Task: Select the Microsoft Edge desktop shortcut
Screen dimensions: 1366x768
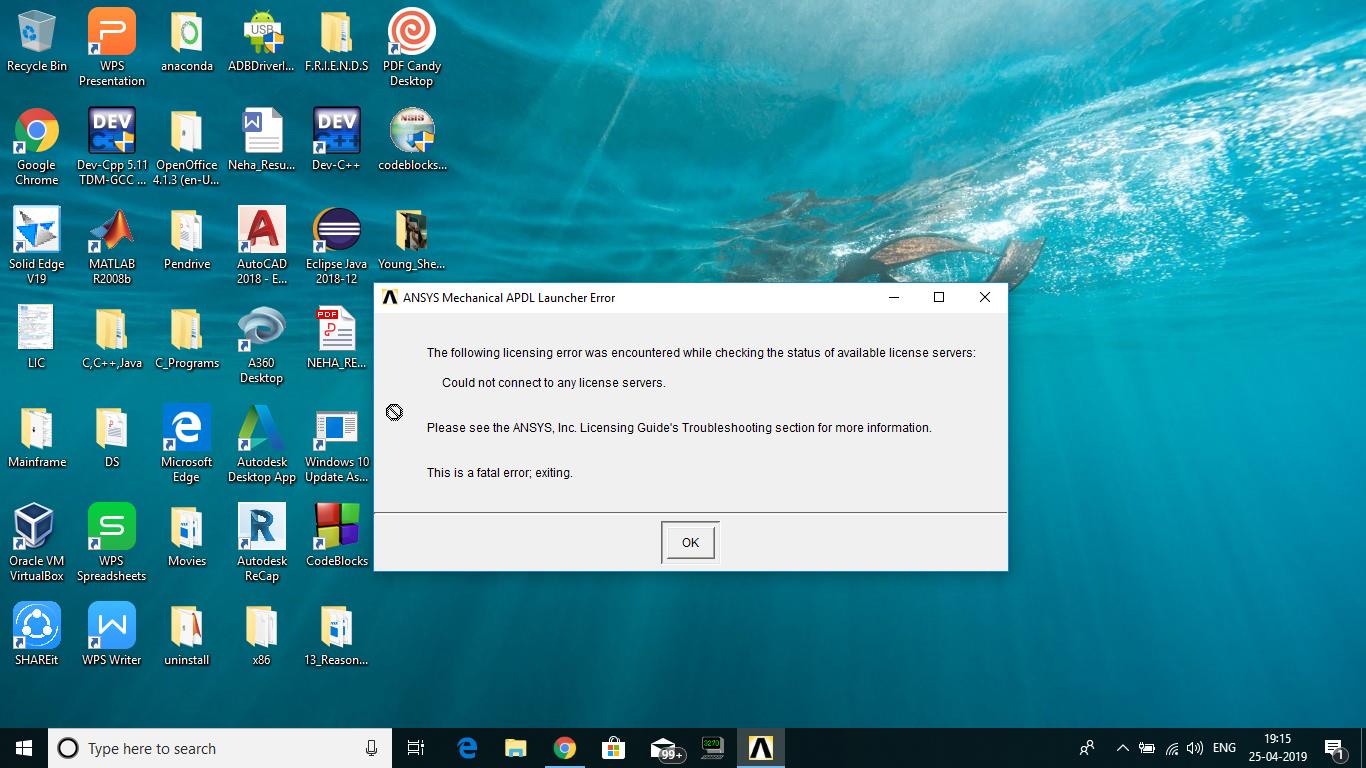Action: [x=187, y=444]
